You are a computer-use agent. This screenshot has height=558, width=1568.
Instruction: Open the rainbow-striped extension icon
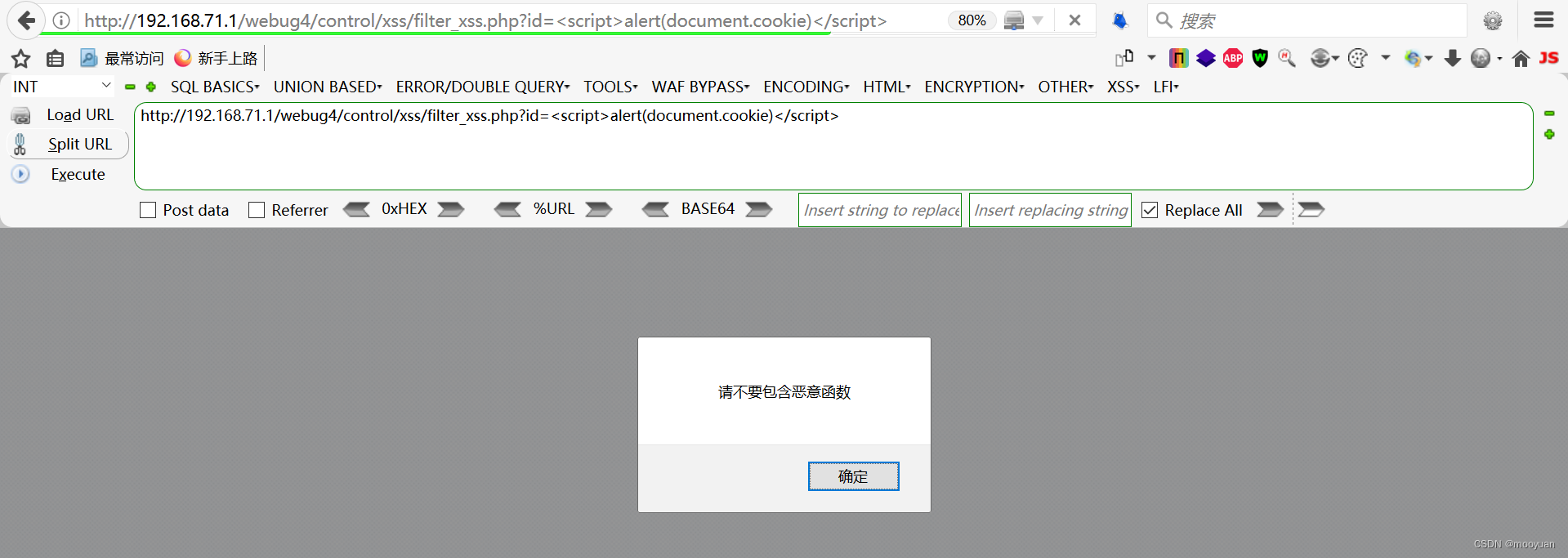(1178, 58)
